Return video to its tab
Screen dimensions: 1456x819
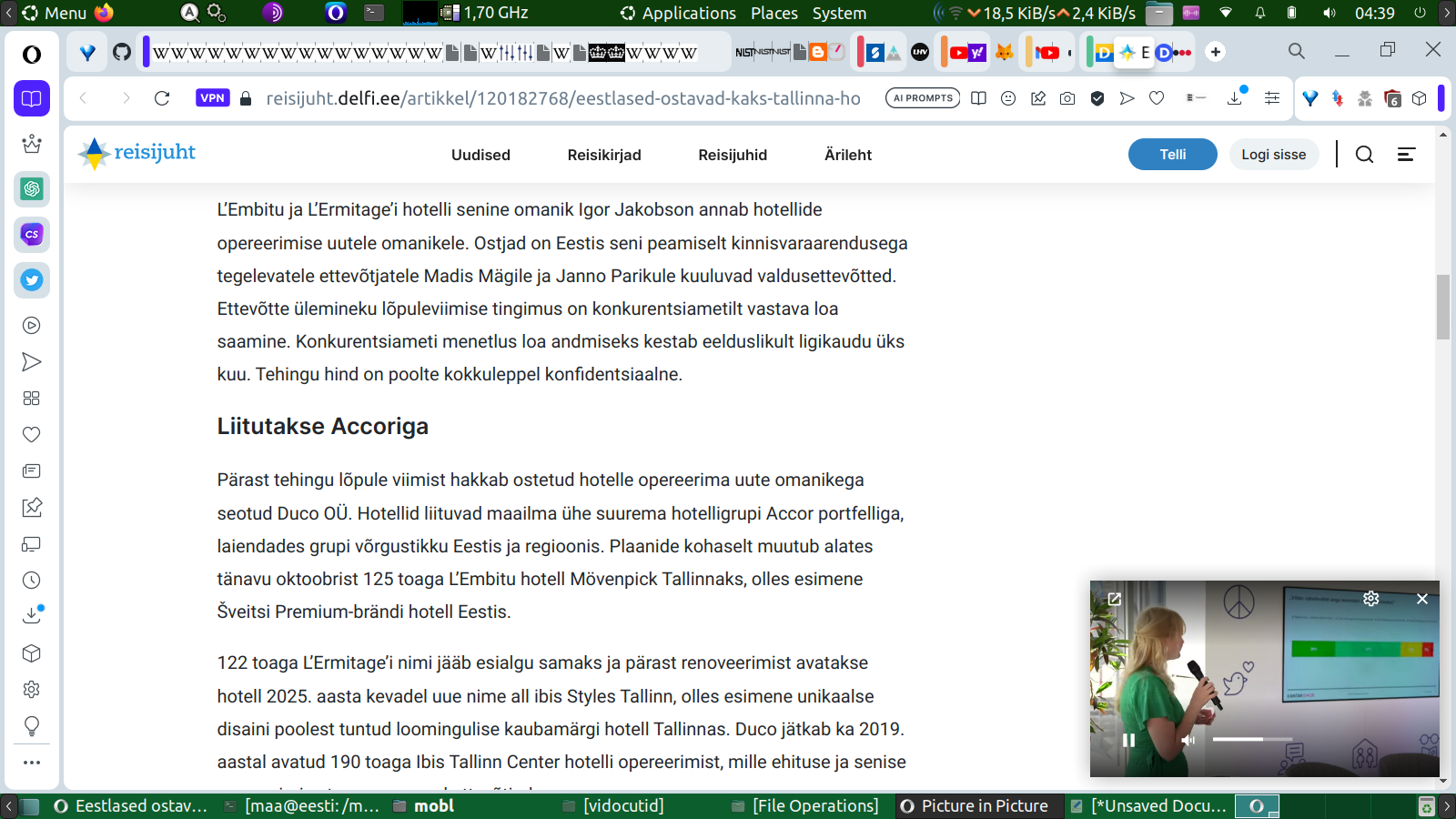(x=1115, y=599)
